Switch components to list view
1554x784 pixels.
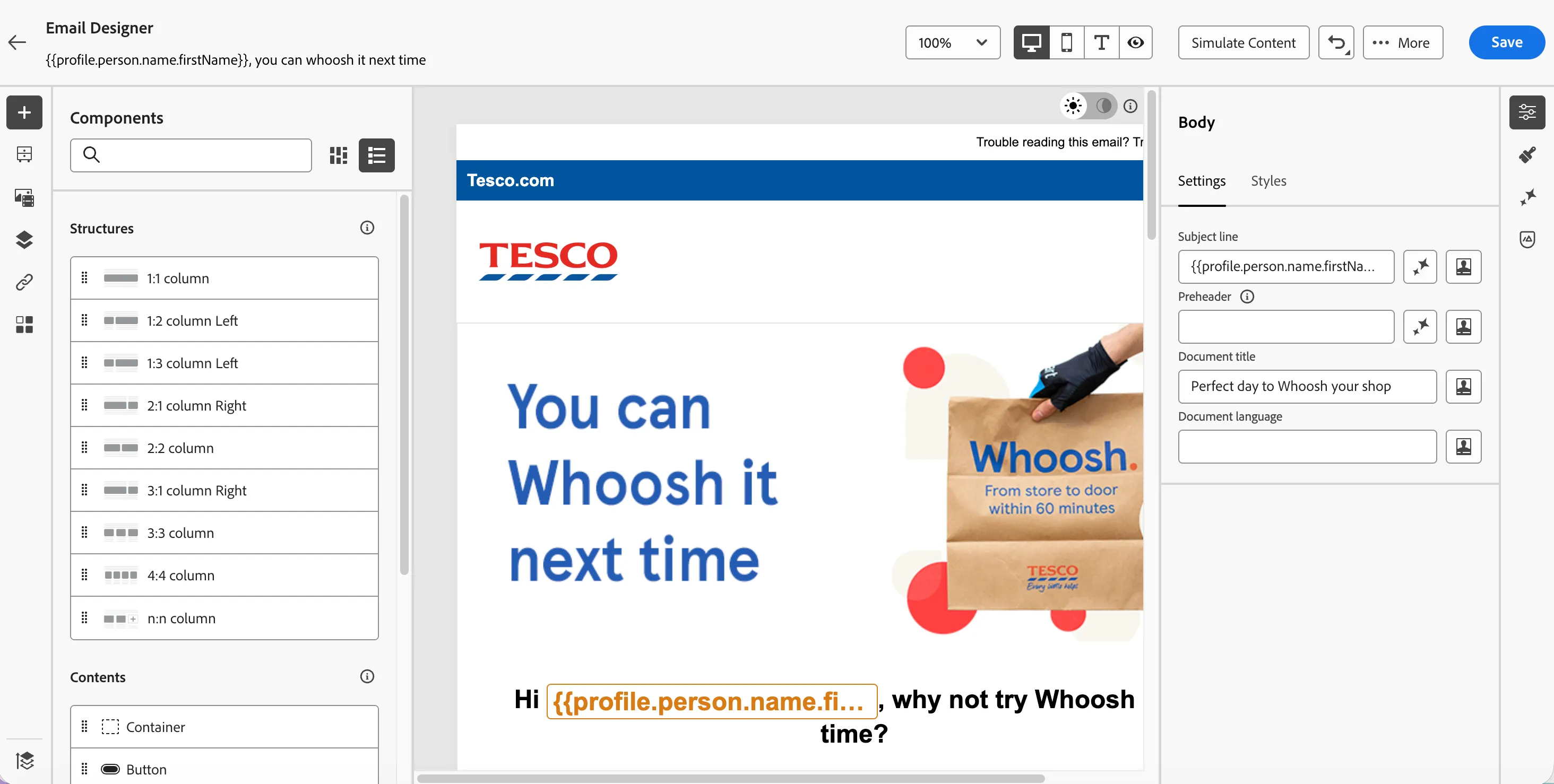[x=376, y=155]
